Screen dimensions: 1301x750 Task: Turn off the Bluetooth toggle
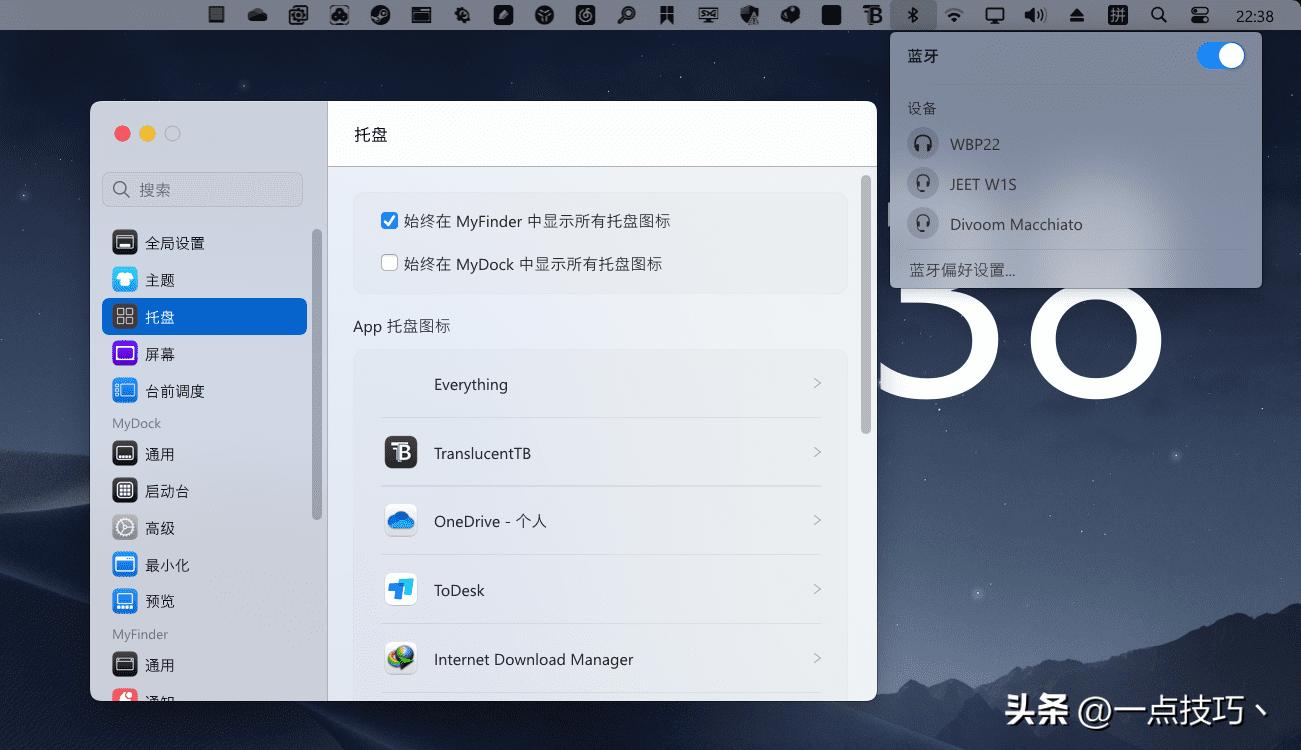(x=1219, y=56)
